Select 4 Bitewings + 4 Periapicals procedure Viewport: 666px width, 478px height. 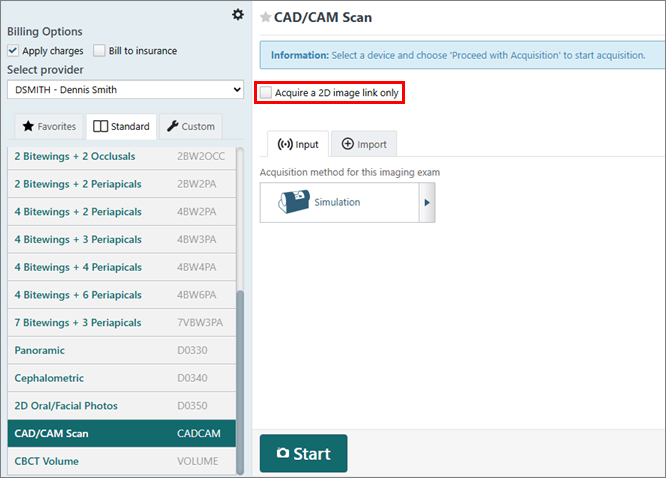[x=121, y=267]
